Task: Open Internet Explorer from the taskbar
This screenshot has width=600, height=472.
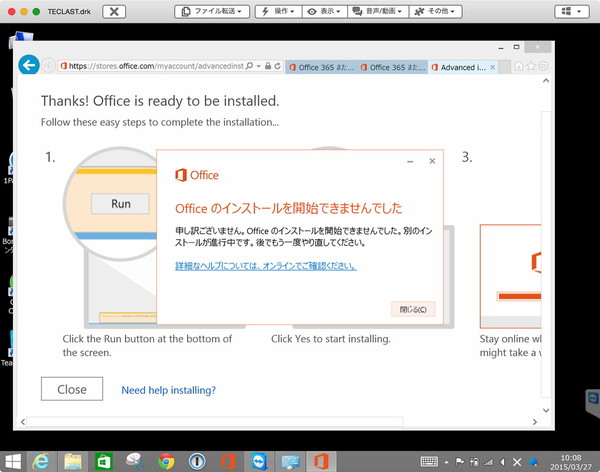Action: point(41,461)
